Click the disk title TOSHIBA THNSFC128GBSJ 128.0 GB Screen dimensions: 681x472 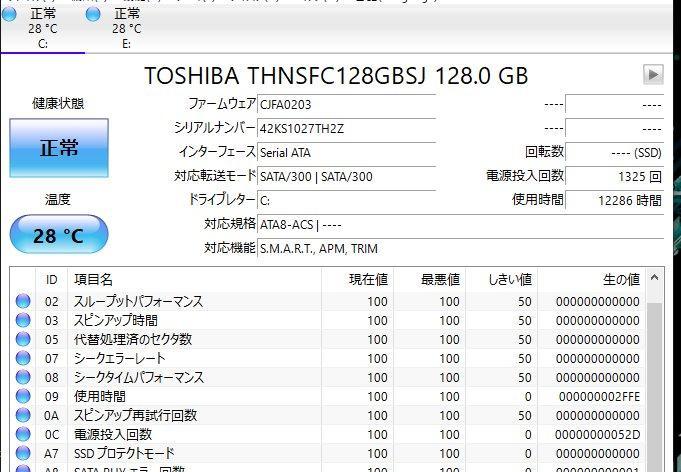336,76
